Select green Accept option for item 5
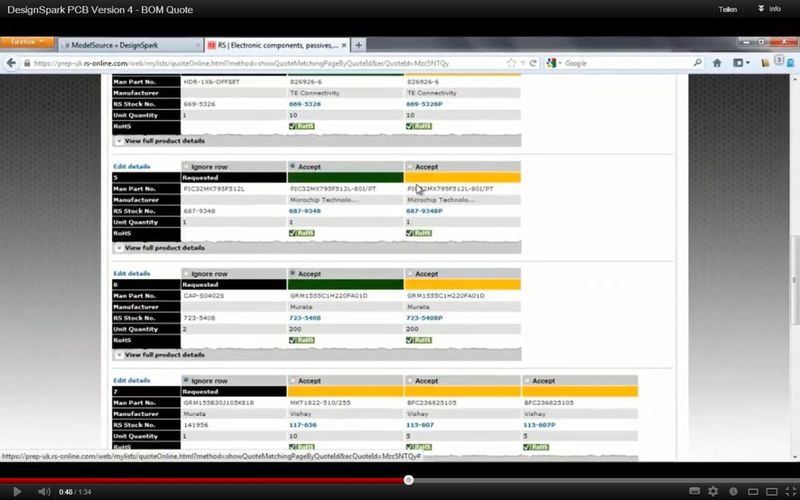800x500 pixels. [293, 166]
